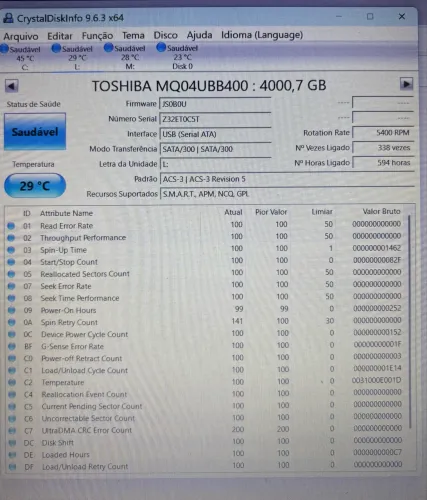Click the Letra da Unidade field
Screen dimensions: 427x500
(x=215, y=164)
